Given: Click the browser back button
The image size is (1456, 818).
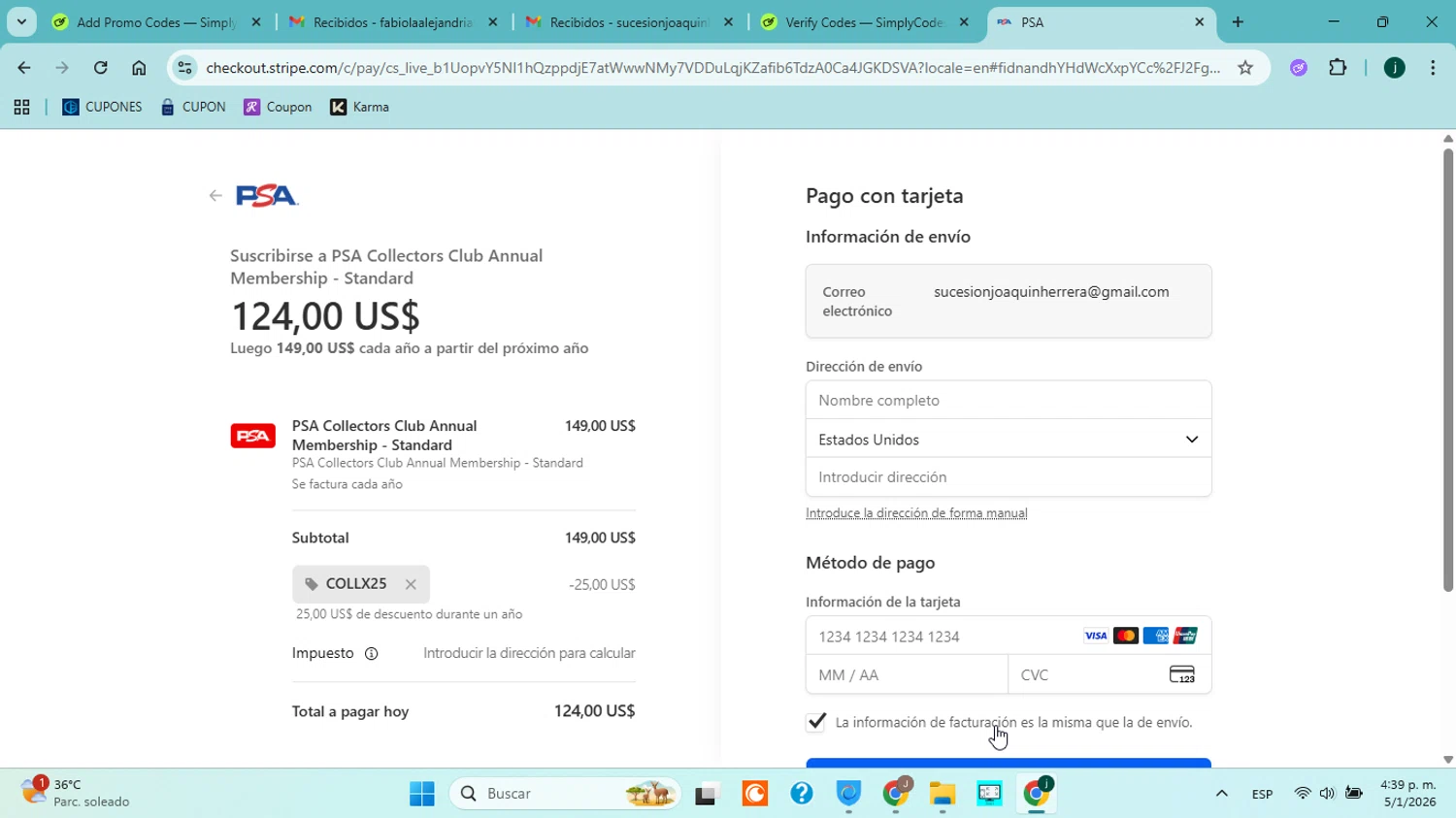Looking at the screenshot, I should pyautogui.click(x=24, y=68).
